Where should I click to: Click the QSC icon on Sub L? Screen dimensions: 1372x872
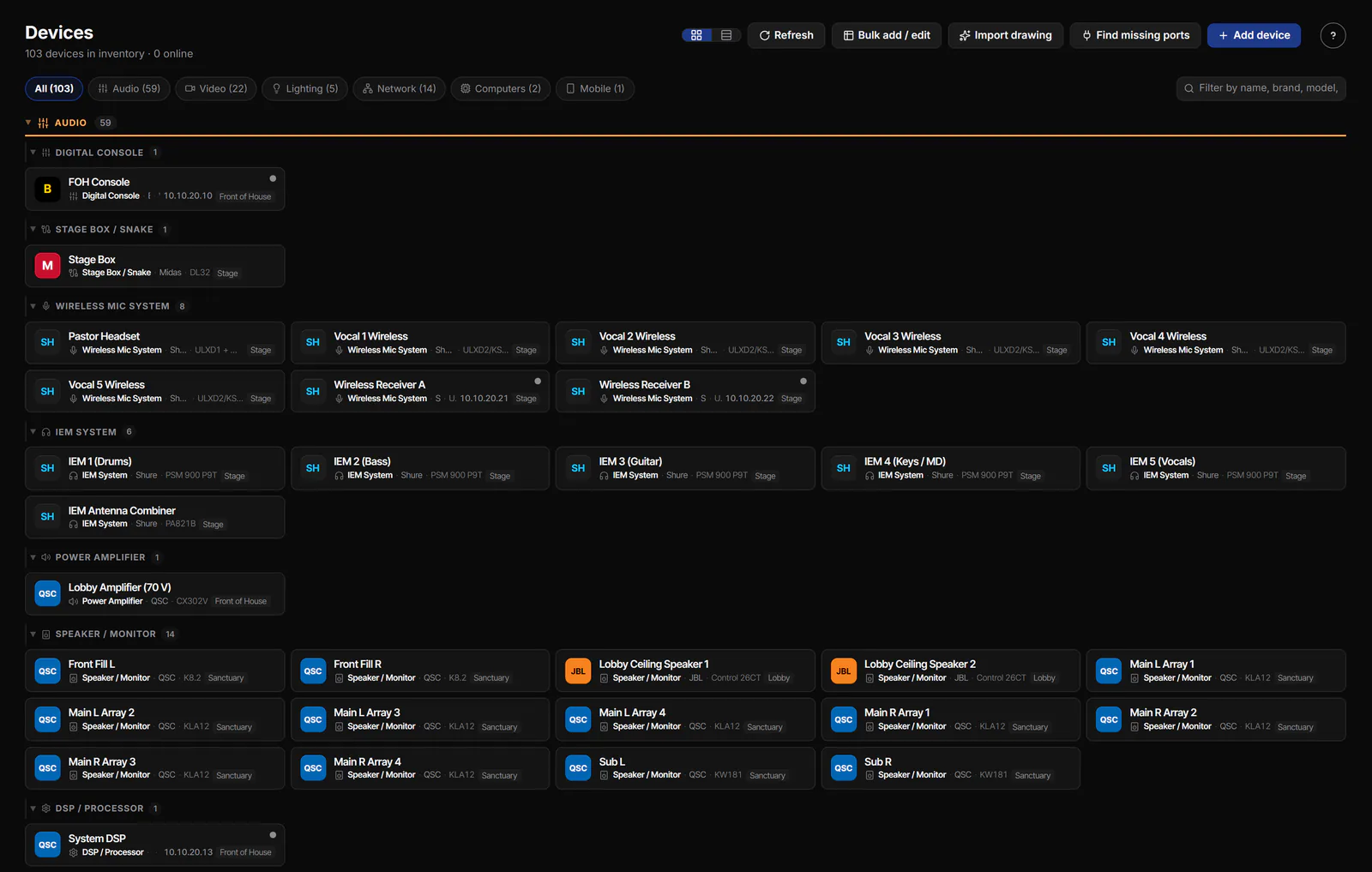[x=578, y=768]
